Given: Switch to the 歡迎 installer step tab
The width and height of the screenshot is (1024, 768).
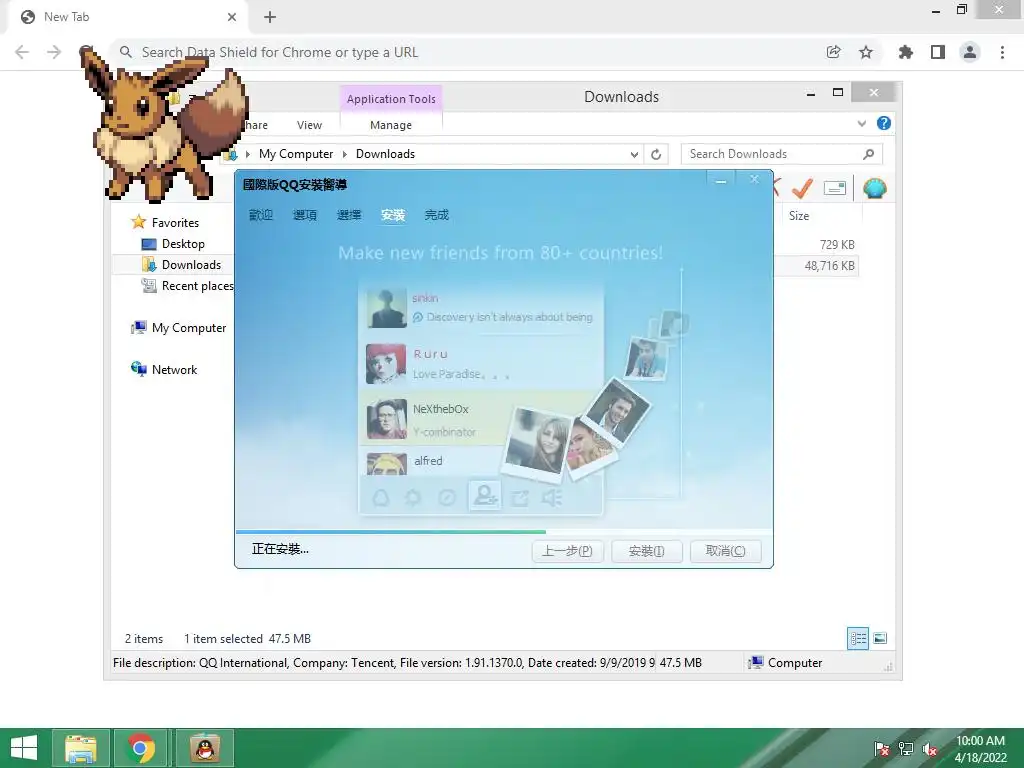Looking at the screenshot, I should [261, 215].
